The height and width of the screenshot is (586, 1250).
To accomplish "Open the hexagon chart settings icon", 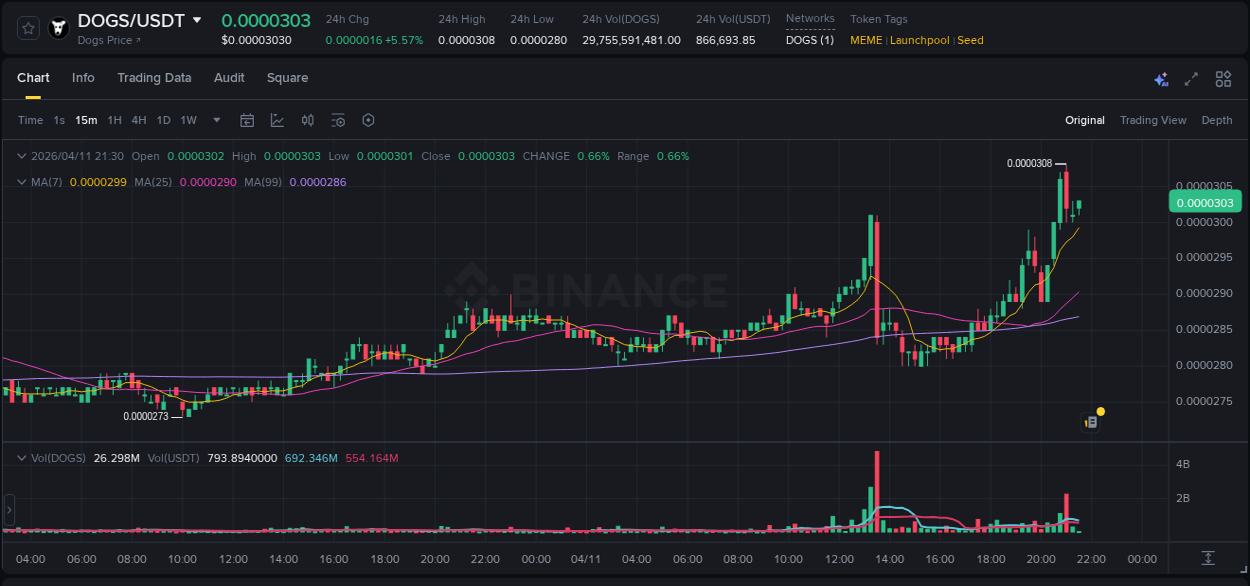I will pyautogui.click(x=368, y=120).
